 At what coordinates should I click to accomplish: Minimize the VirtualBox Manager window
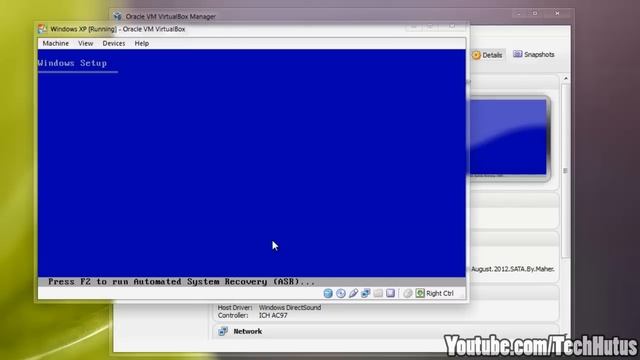point(518,13)
